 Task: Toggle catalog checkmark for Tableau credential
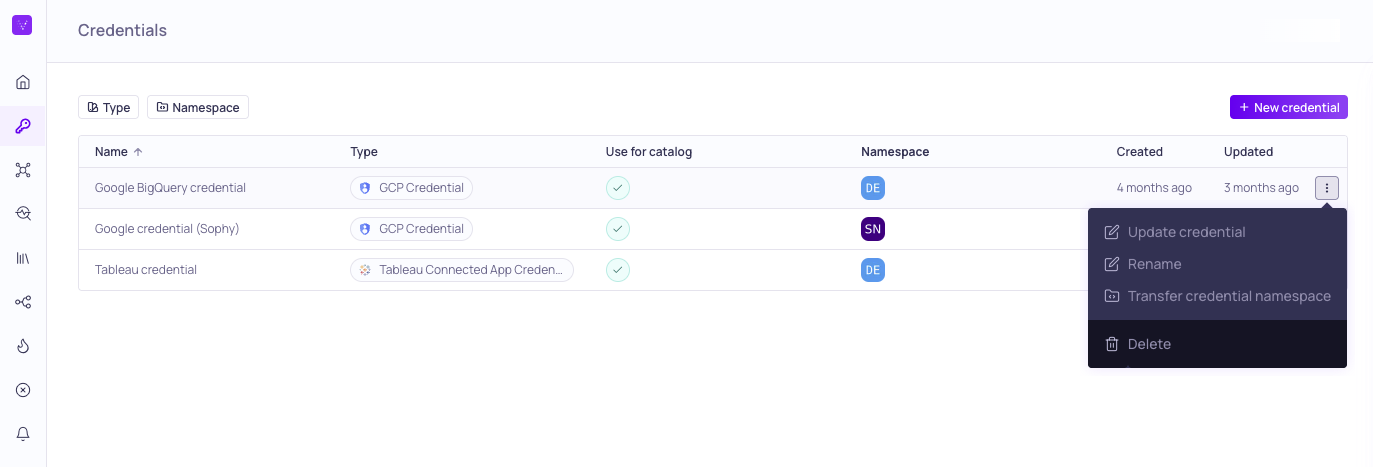point(618,270)
